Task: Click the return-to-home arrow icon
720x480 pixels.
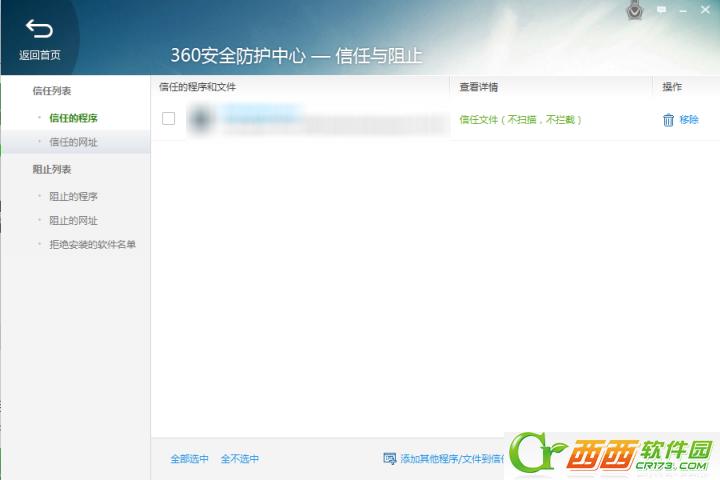Action: 39,29
